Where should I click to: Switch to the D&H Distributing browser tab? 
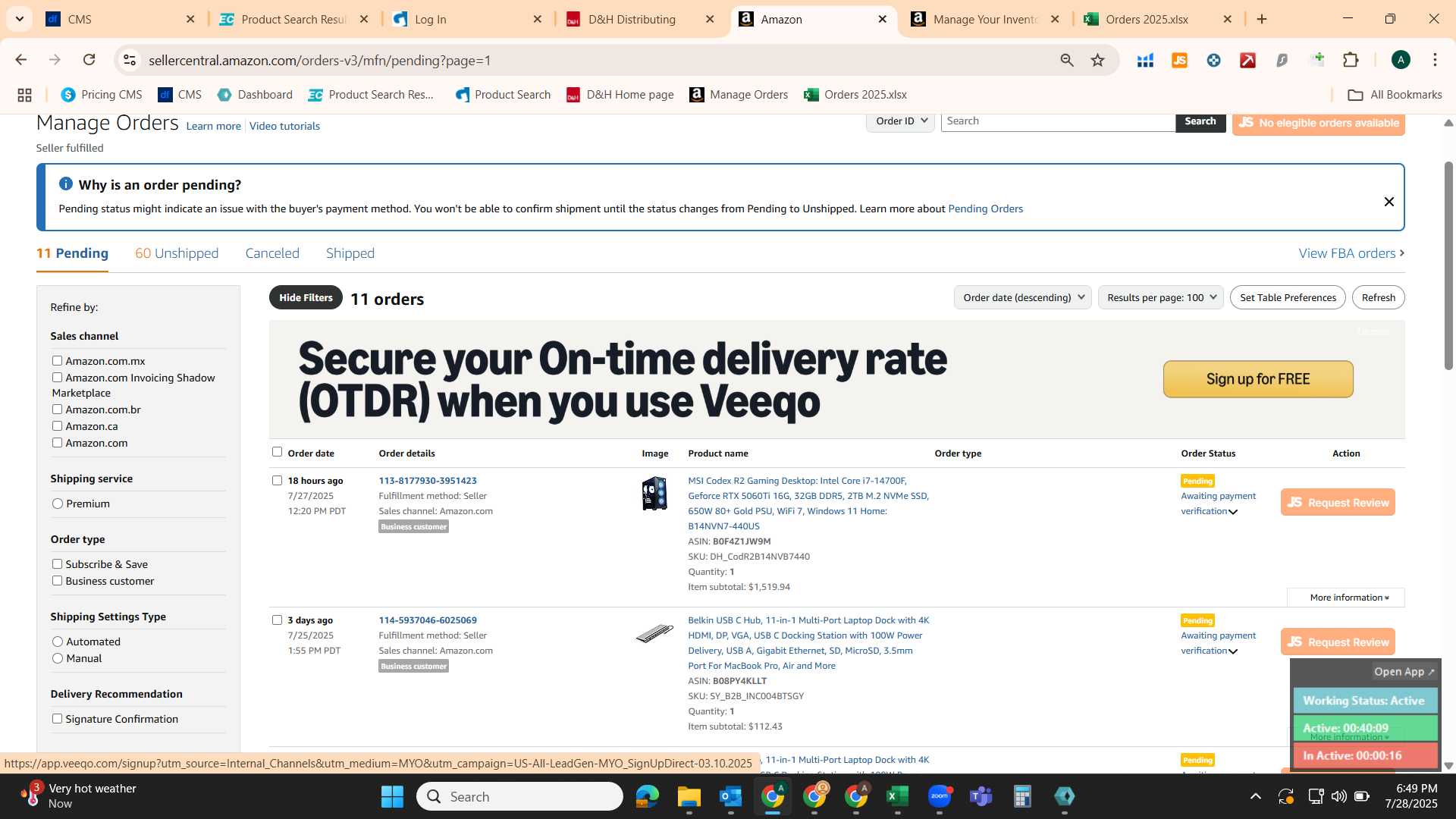(642, 19)
